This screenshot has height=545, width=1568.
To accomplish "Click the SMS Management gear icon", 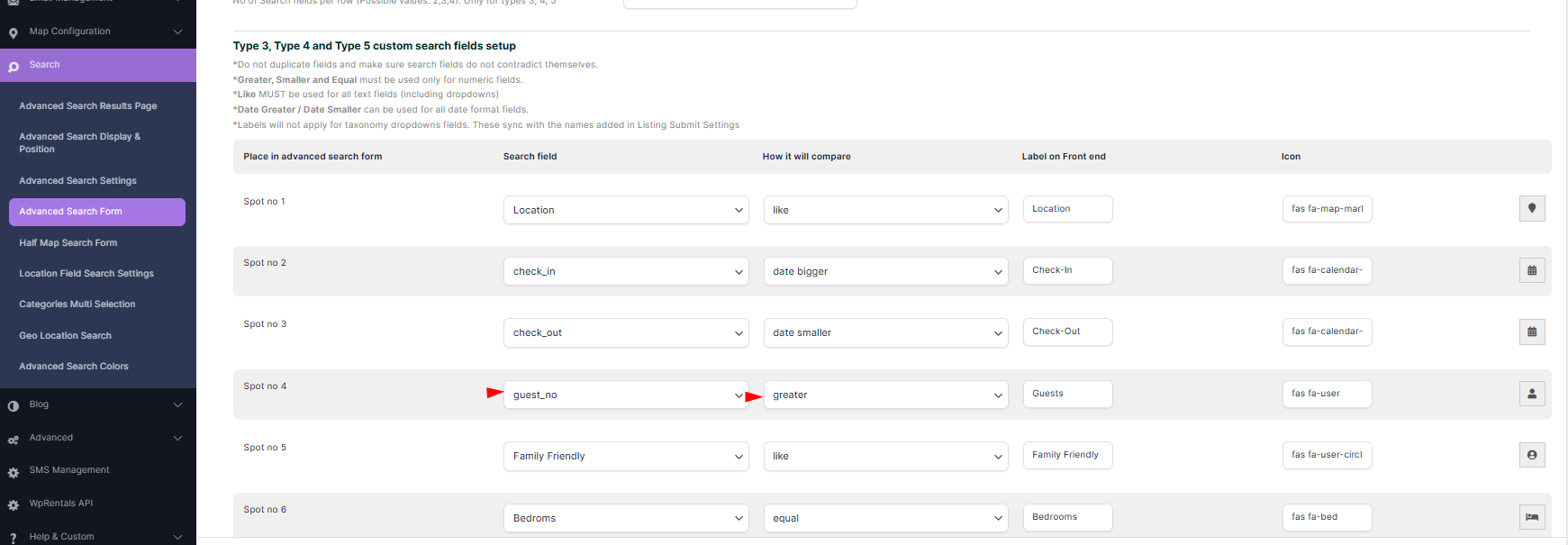I will pos(14,472).
